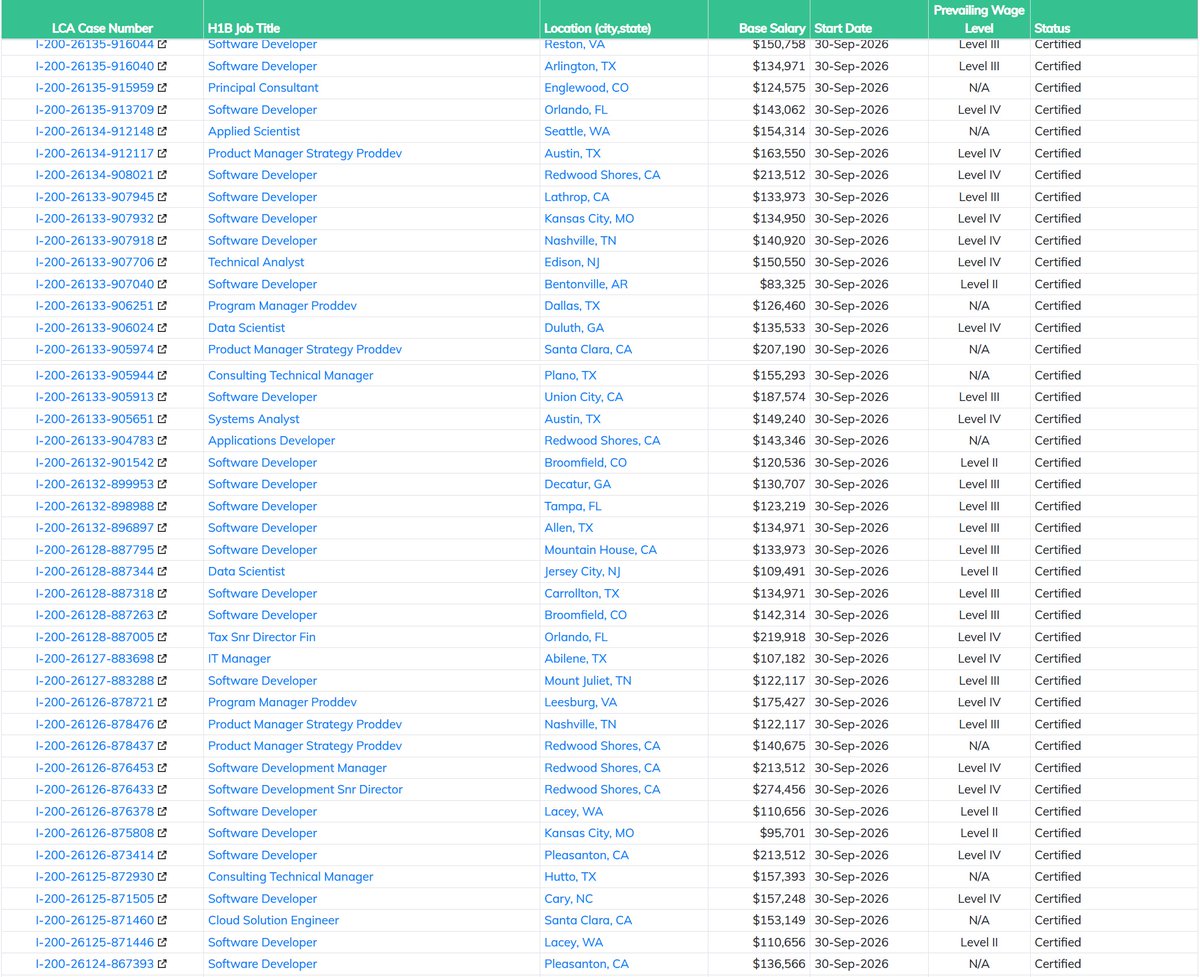Viewport: 1200px width, 977px height.
Task: Open the Mountain House, CA location link
Action: point(601,550)
